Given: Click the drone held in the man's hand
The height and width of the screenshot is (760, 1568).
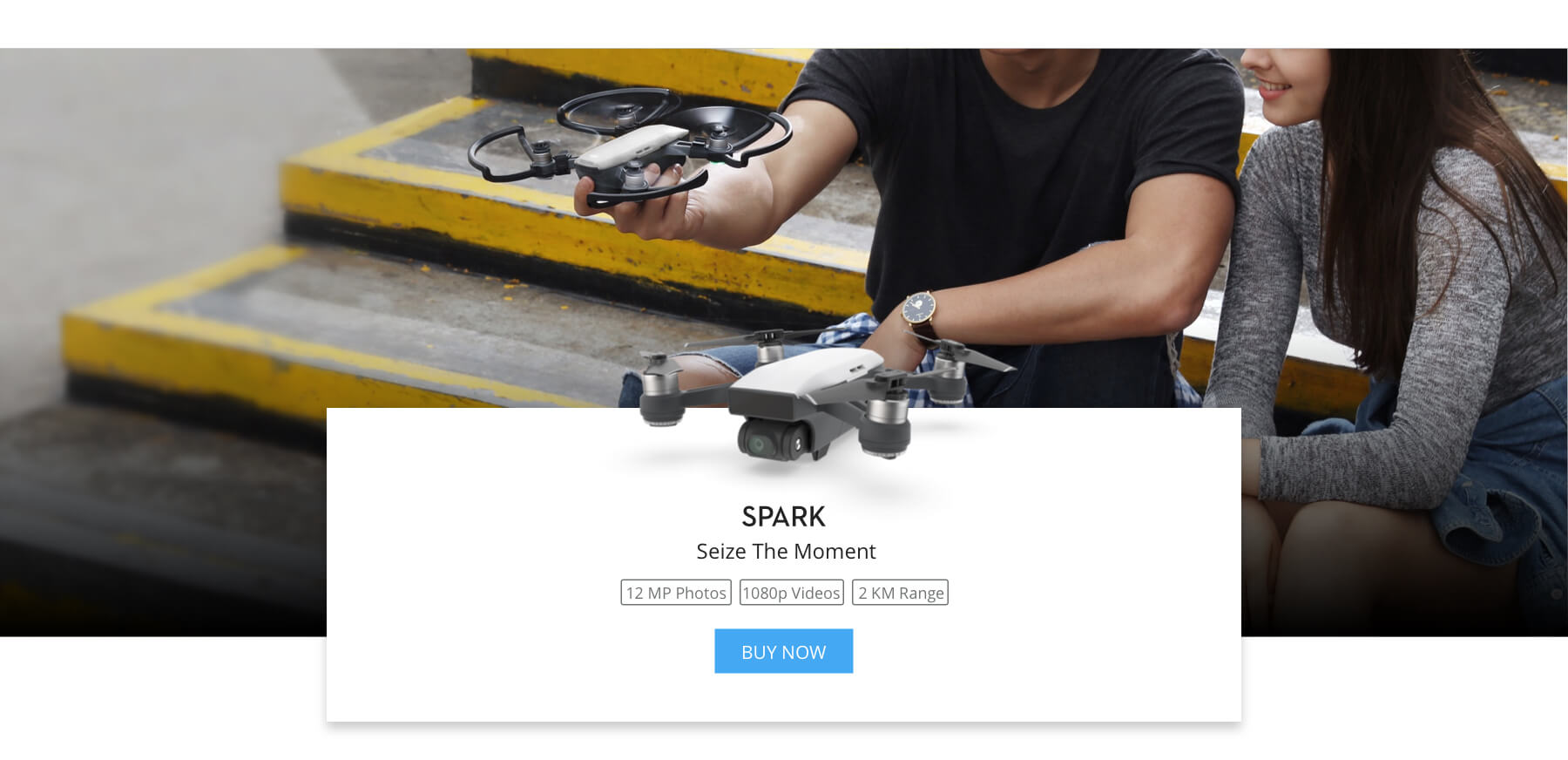Looking at the screenshot, I should click(x=629, y=146).
